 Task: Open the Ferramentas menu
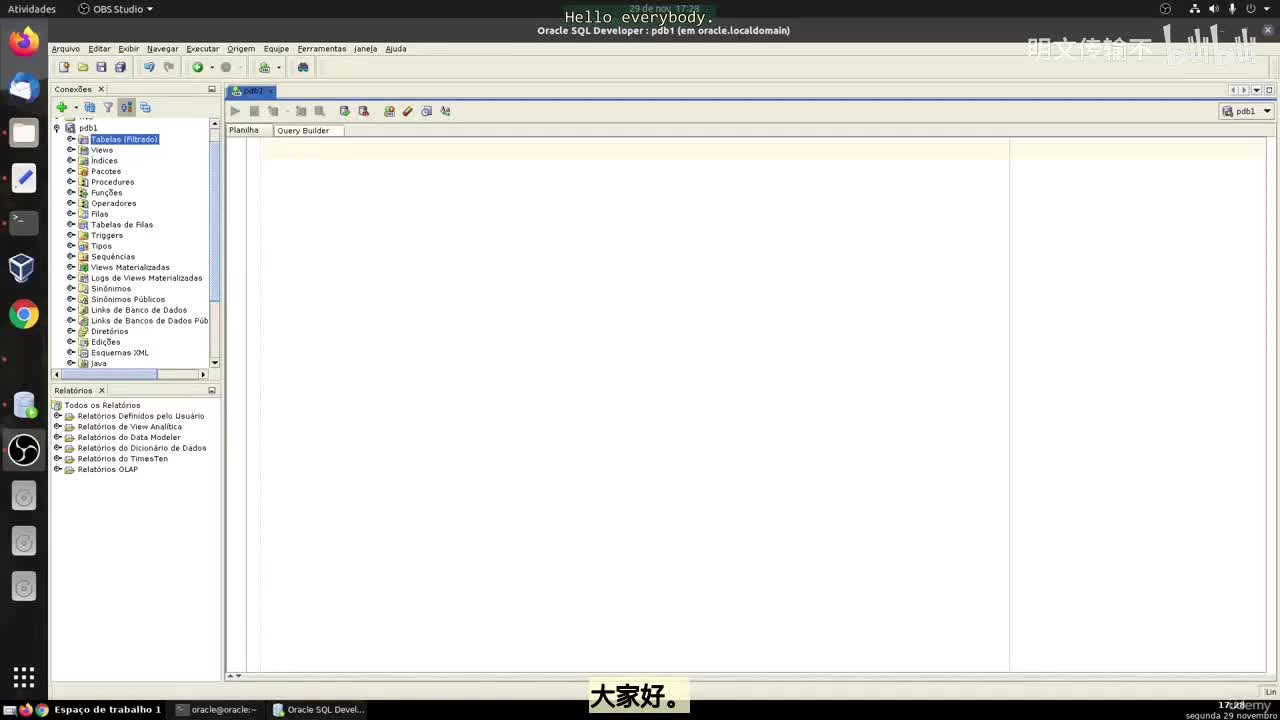point(322,48)
